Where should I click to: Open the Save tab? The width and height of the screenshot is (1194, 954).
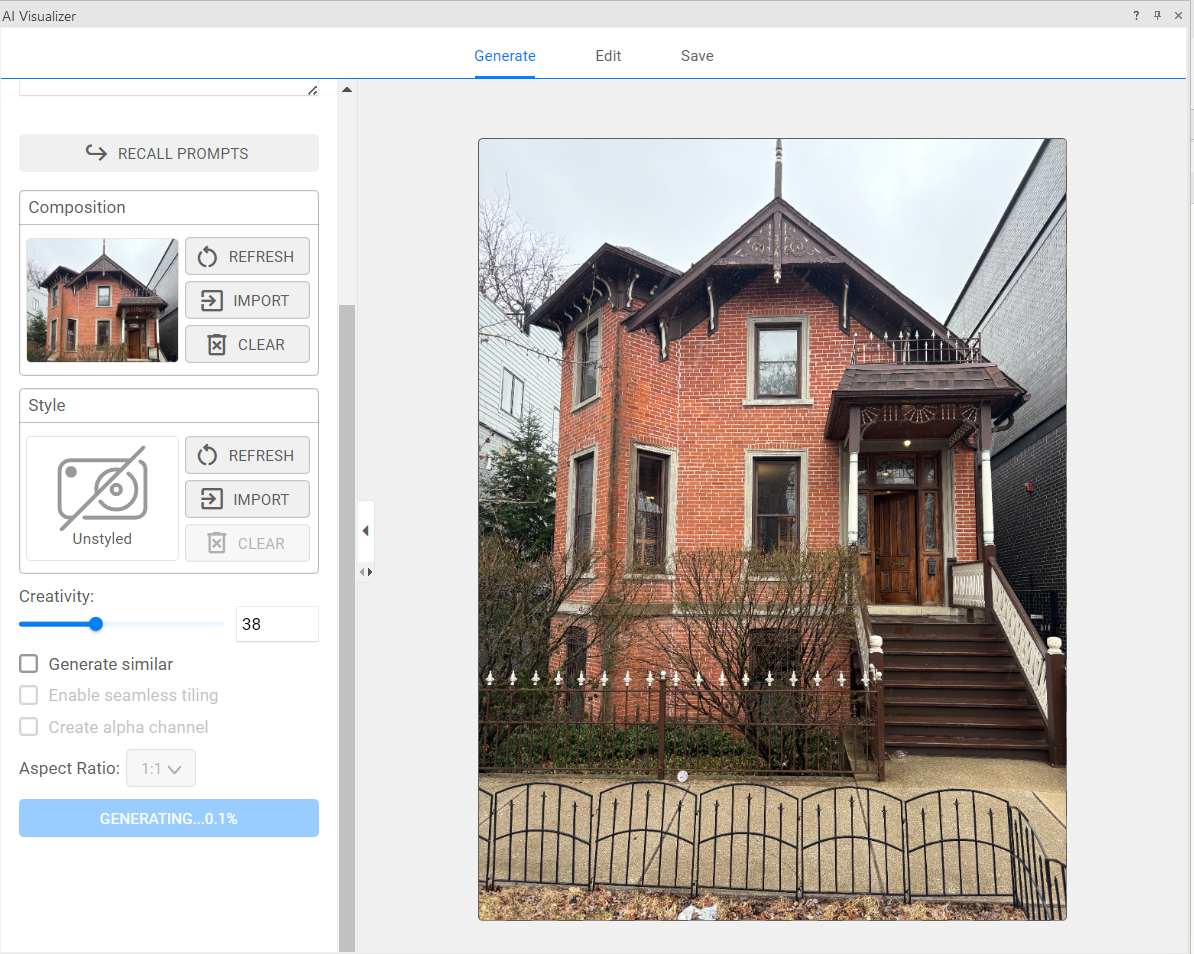click(697, 56)
